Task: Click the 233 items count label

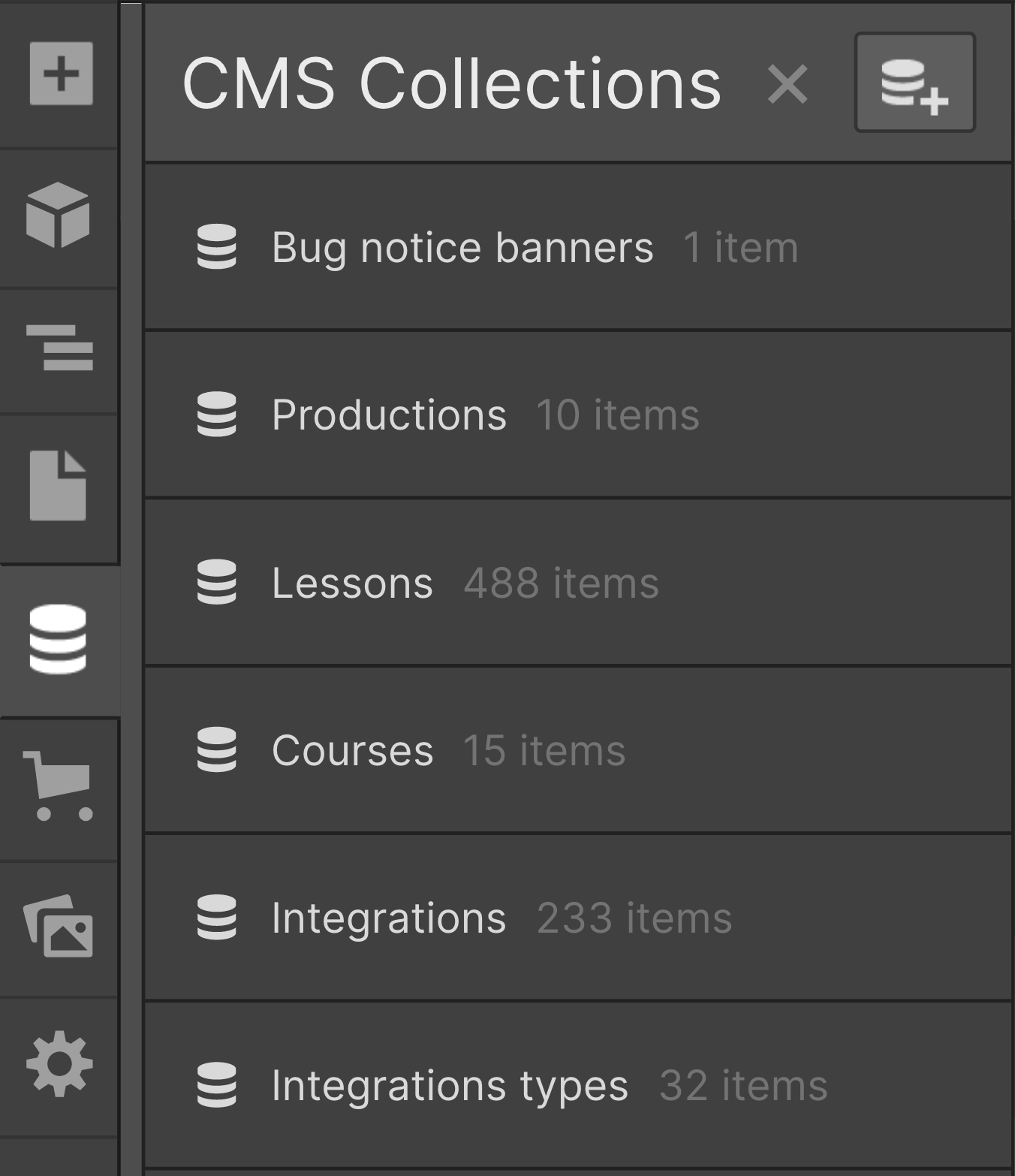Action: click(x=634, y=918)
